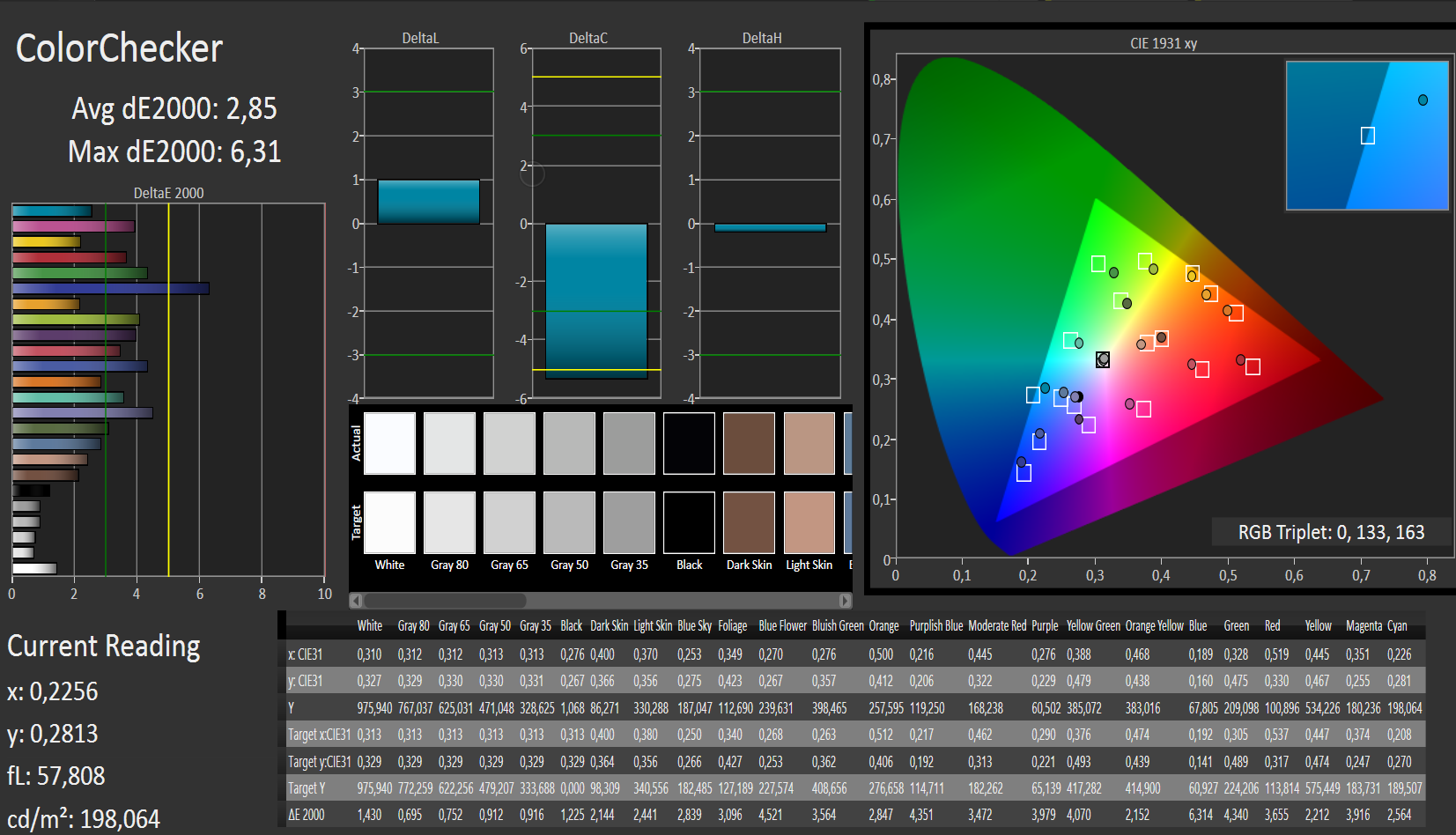1456x835 pixels.
Task: Click the 'x: 0,2256' current reading value
Action: 53,691
